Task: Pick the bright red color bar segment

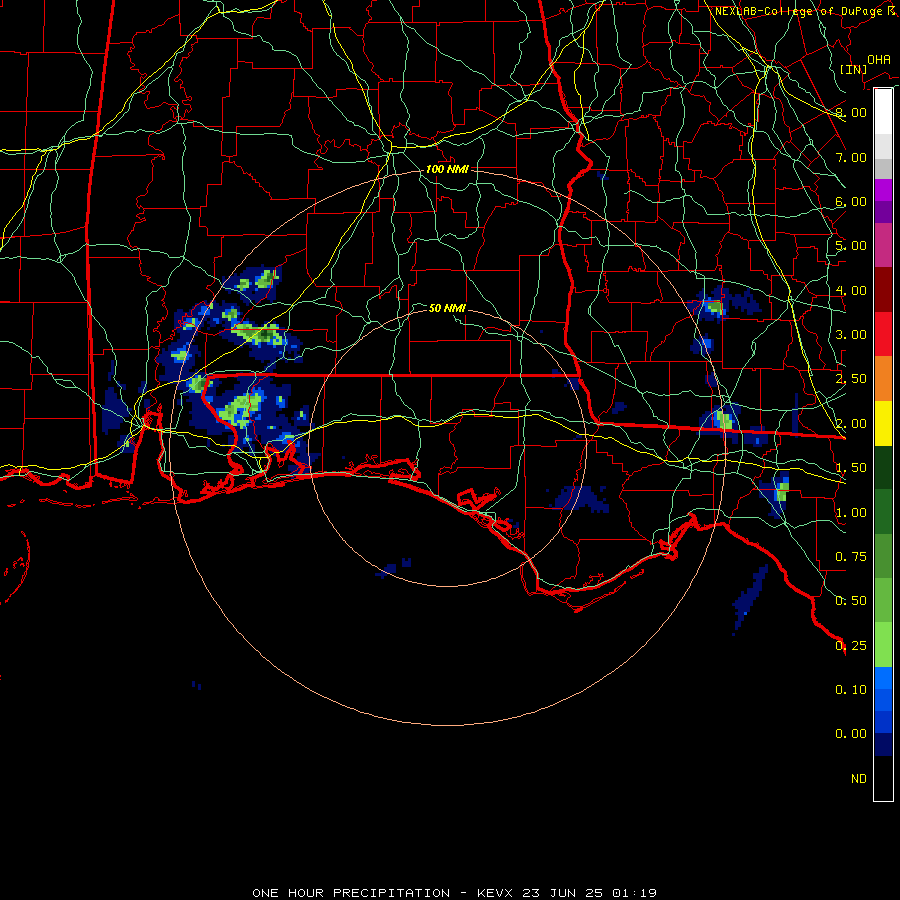Action: [x=883, y=335]
